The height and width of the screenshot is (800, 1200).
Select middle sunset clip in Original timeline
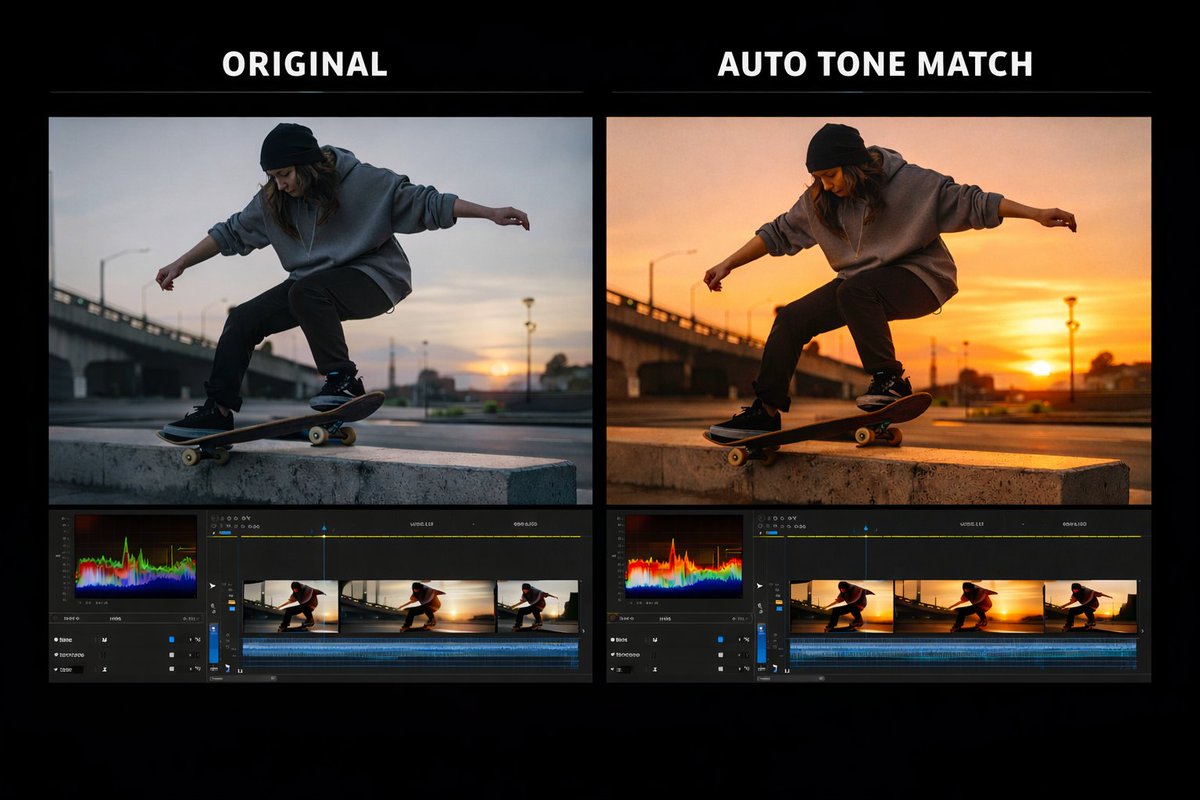coord(418,606)
